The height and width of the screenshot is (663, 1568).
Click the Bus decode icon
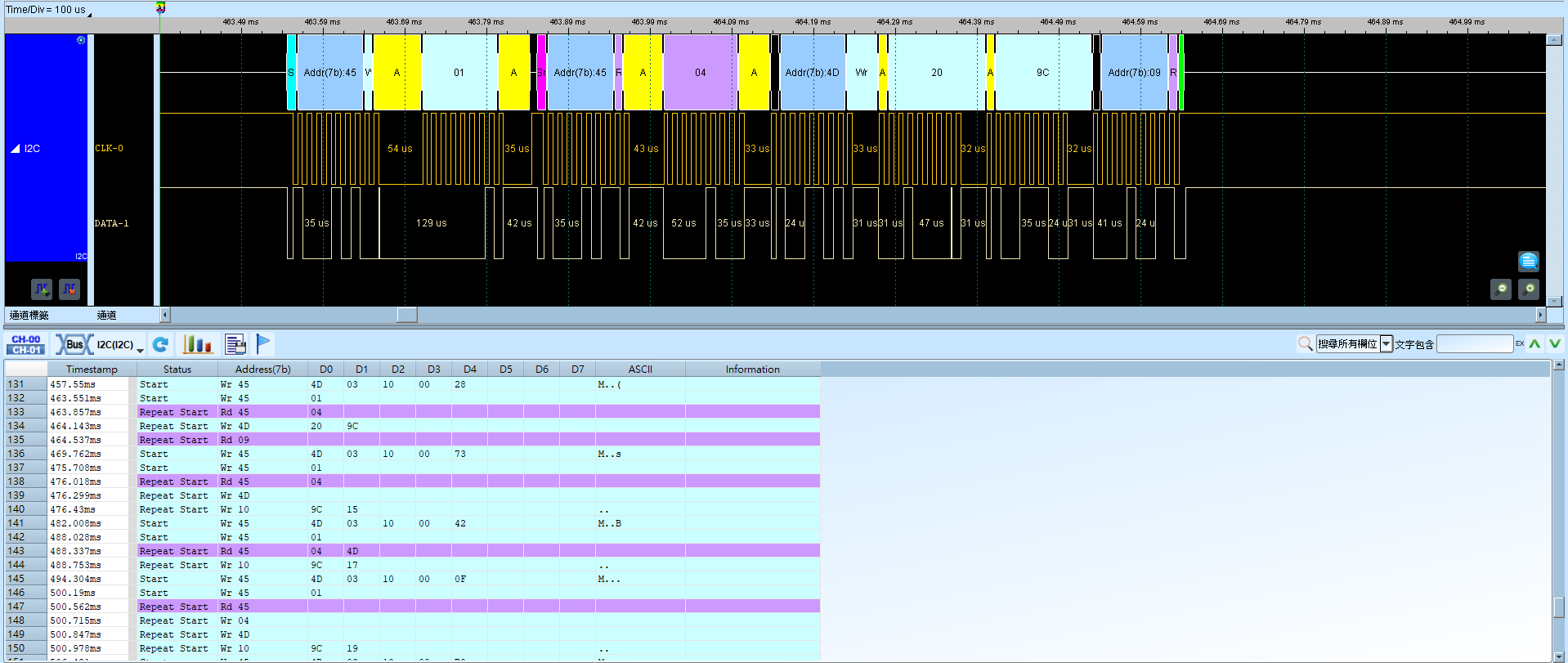pos(74,344)
